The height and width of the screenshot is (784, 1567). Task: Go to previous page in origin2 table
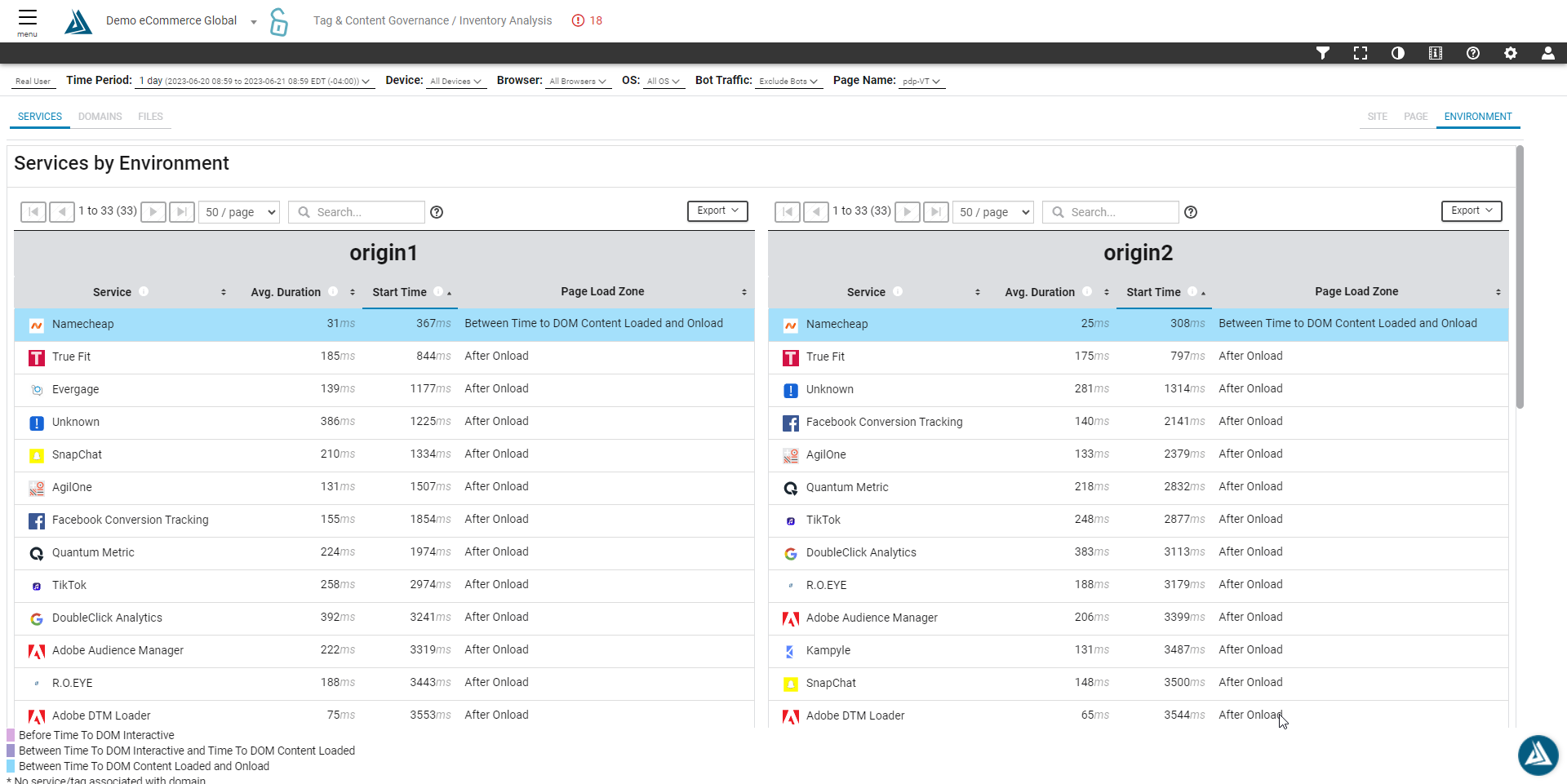click(816, 212)
